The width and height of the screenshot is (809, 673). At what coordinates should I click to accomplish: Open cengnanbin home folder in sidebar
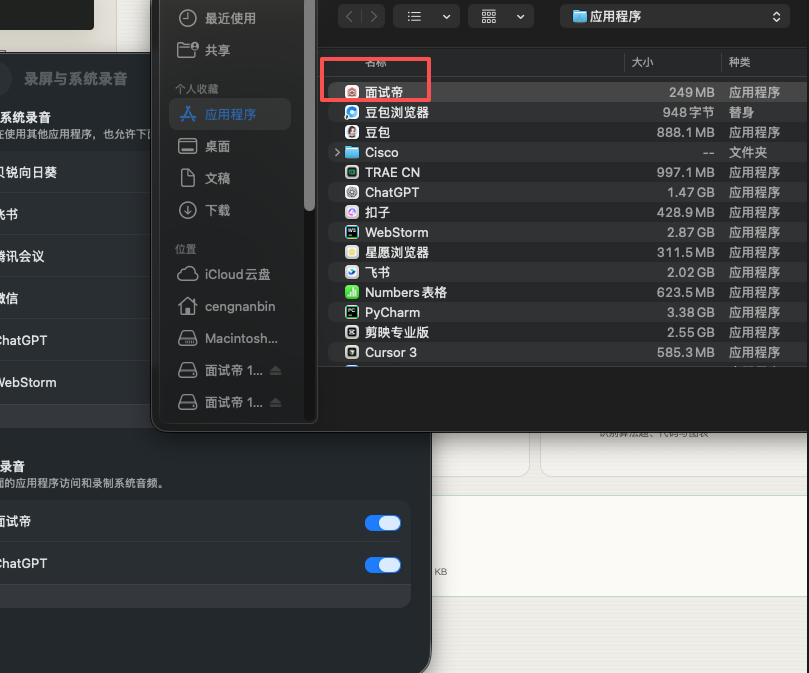230,306
